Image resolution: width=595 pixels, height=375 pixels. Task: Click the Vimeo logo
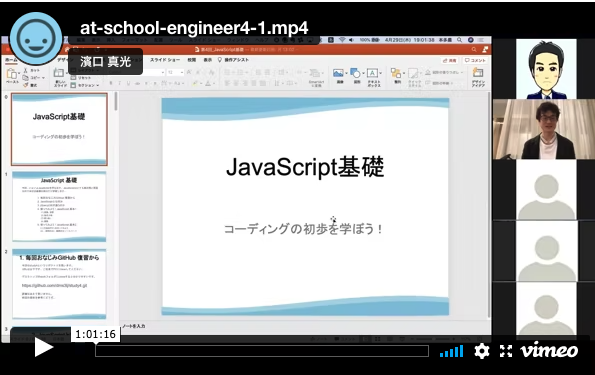pos(549,350)
